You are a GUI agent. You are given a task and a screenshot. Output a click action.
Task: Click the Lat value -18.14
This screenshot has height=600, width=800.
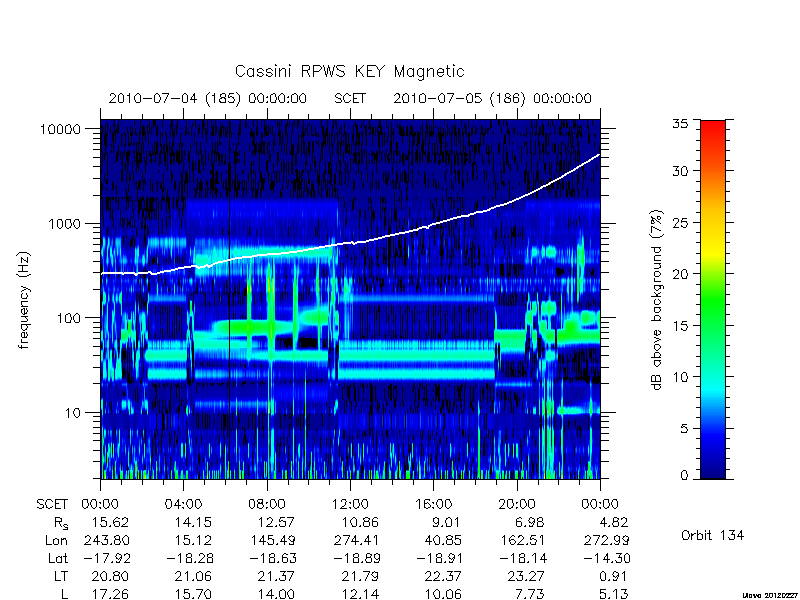click(523, 559)
